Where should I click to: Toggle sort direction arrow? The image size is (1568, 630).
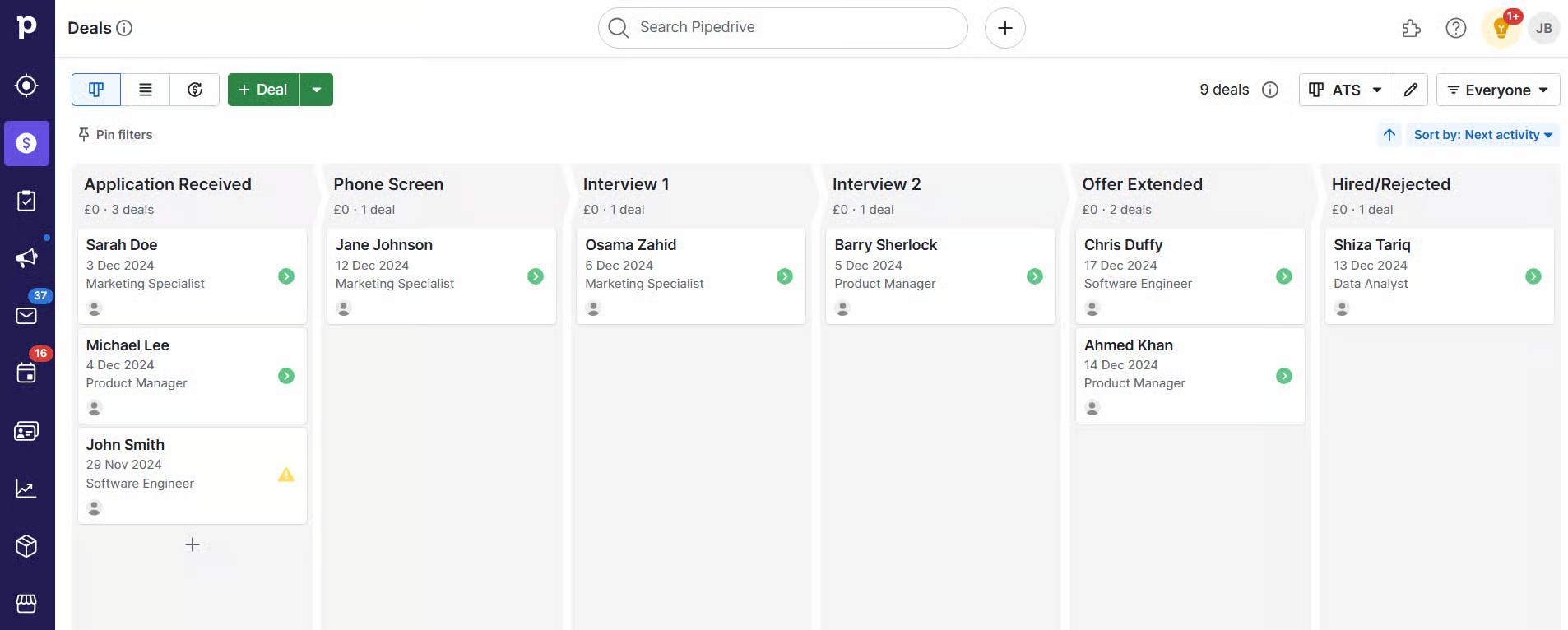pos(1389,135)
